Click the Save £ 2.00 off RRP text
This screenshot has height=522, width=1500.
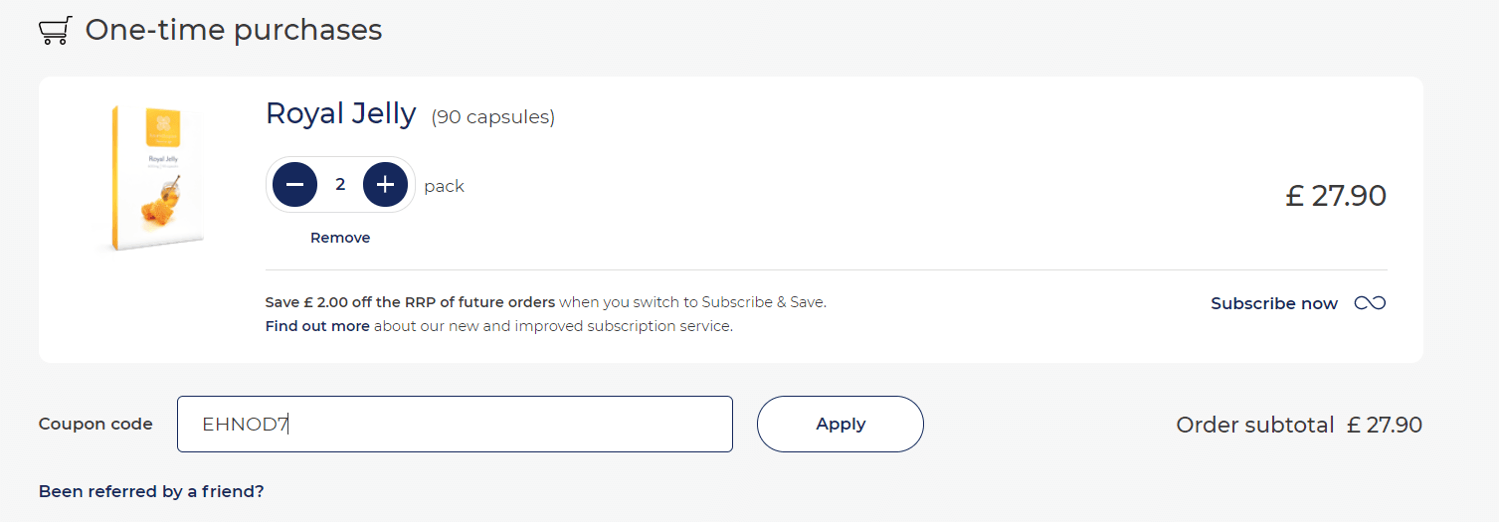pos(410,301)
